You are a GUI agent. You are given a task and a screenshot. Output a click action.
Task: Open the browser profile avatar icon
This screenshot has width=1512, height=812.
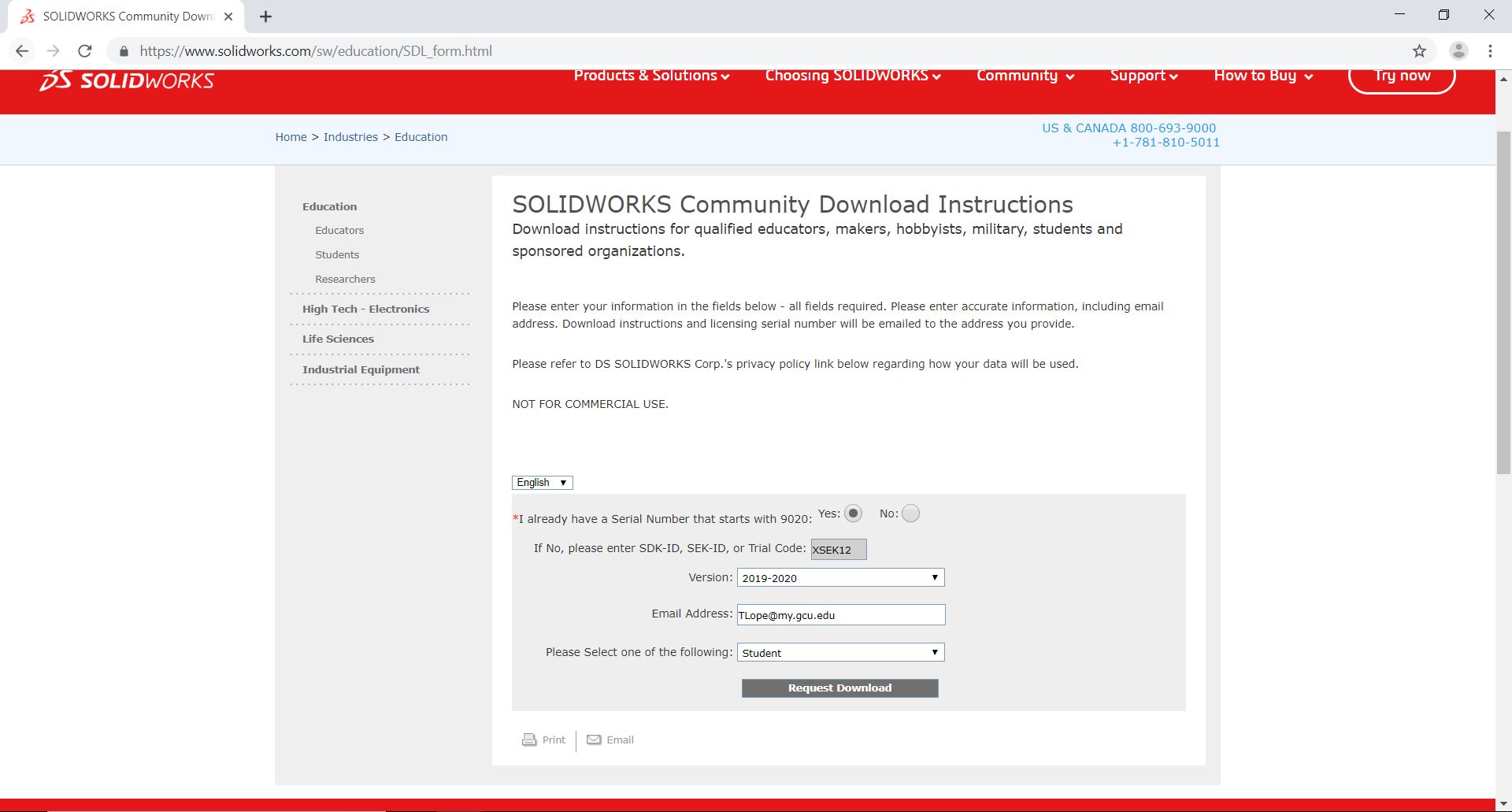1458,51
